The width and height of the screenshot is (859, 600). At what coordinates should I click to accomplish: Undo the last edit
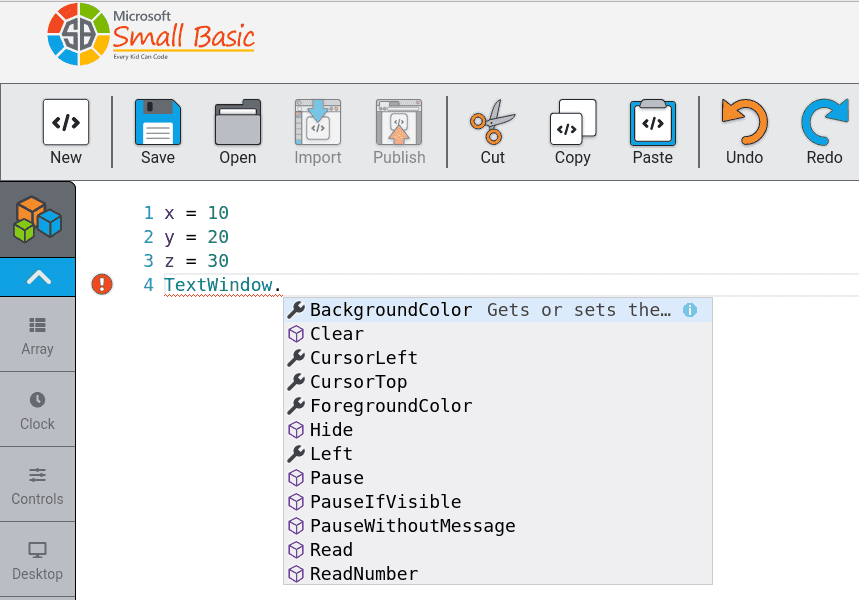(745, 122)
